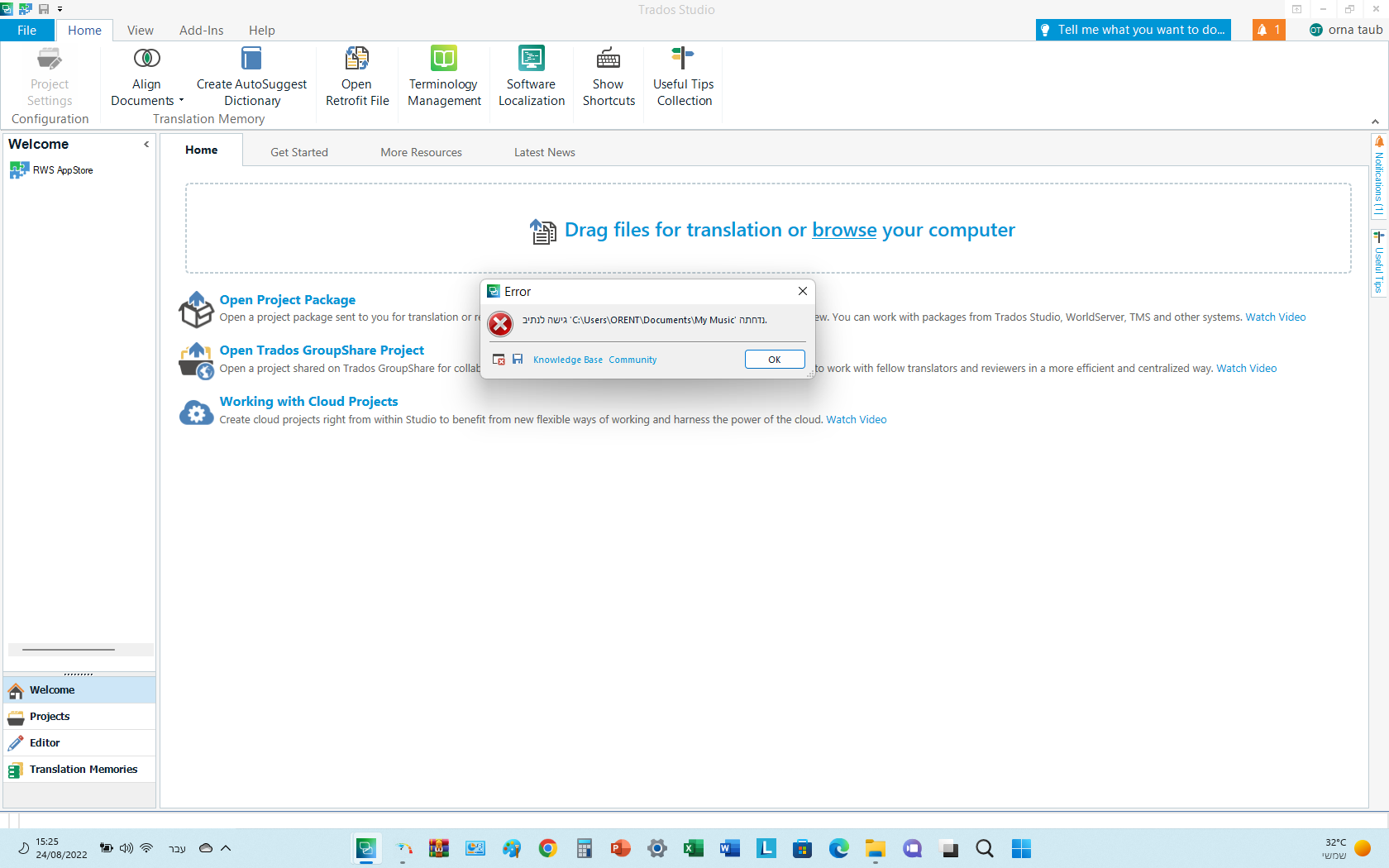Open taskbar Search magnifier

coord(984,848)
